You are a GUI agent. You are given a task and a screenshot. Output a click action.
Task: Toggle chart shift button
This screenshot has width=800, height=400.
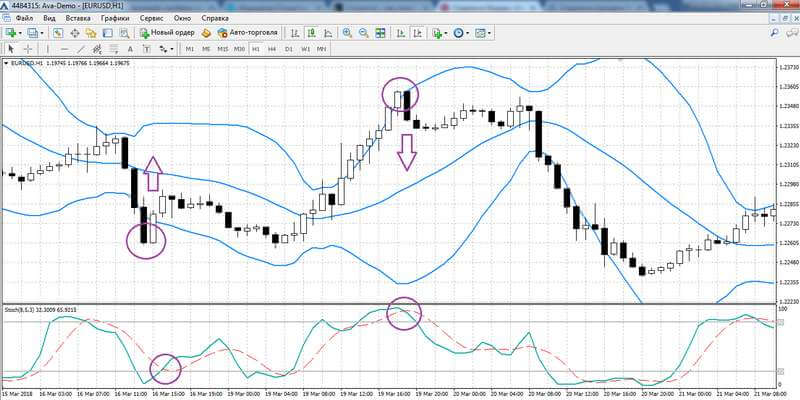point(417,33)
